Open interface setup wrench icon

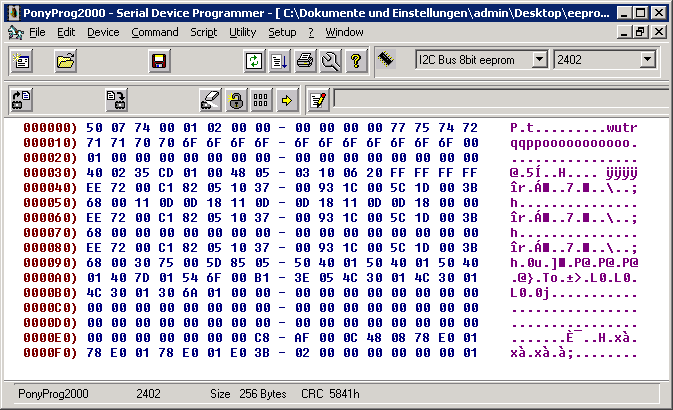[330, 61]
